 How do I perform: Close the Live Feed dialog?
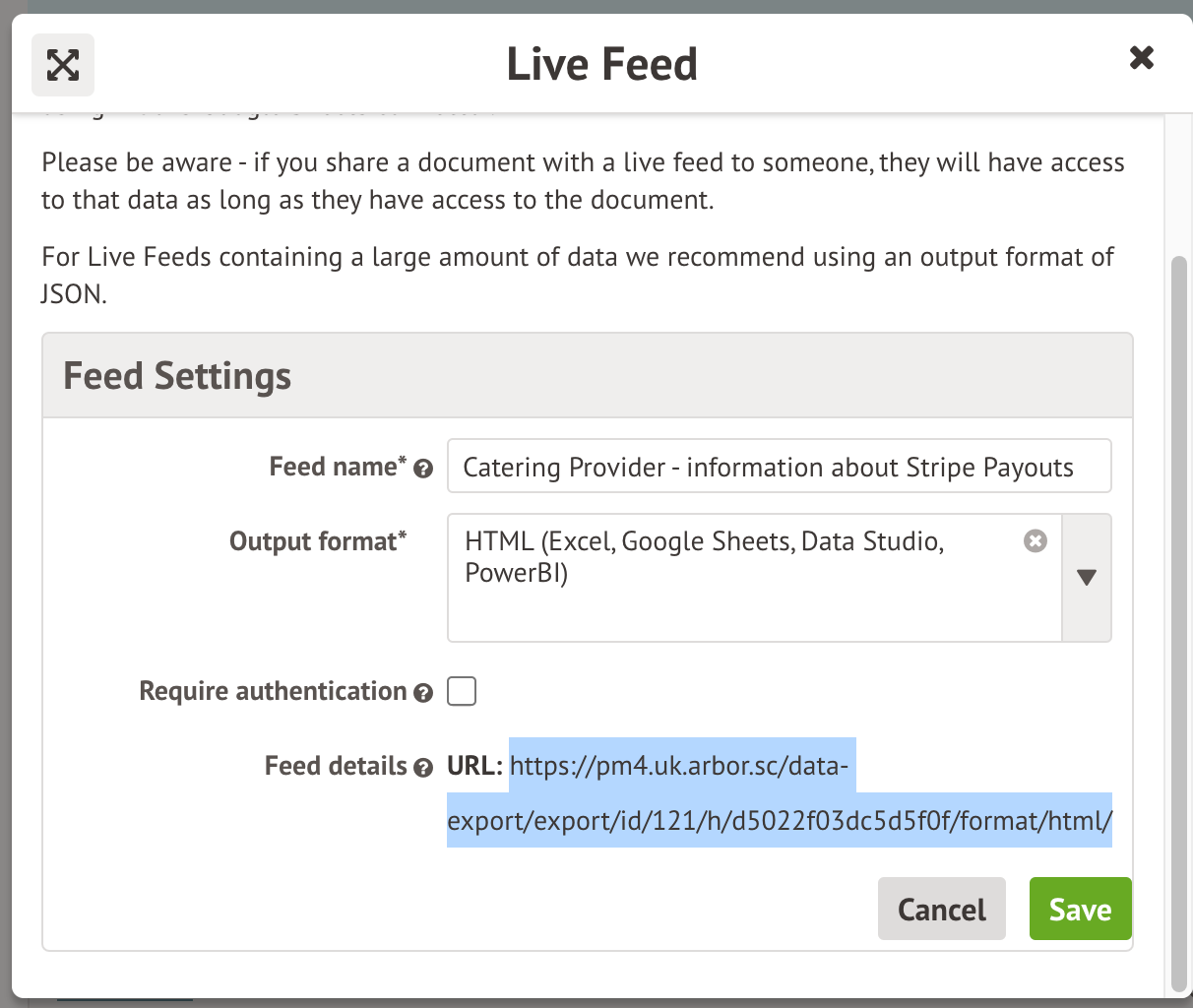click(1141, 58)
